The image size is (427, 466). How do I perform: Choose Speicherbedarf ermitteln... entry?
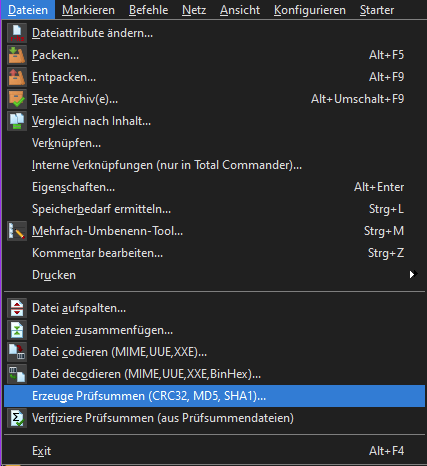[x=214, y=209]
